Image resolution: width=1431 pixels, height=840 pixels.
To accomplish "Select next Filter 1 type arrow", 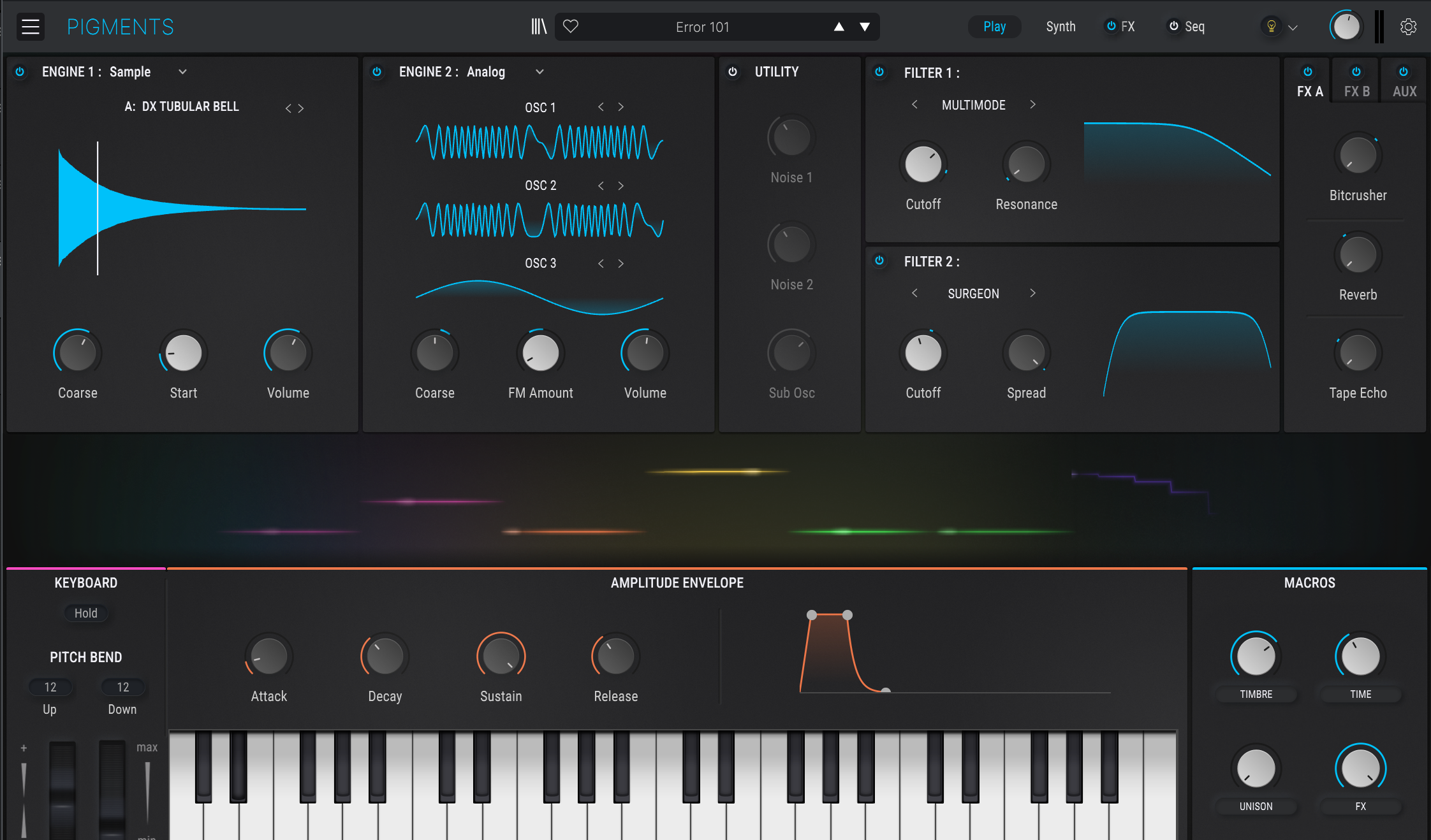I will pyautogui.click(x=1032, y=105).
